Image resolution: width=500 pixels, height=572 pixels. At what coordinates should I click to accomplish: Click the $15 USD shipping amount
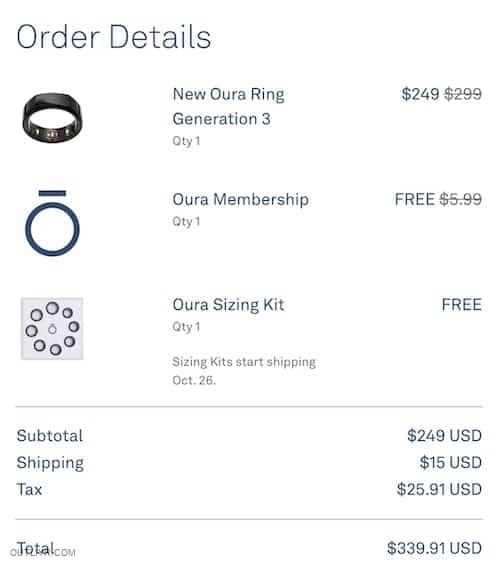[450, 462]
